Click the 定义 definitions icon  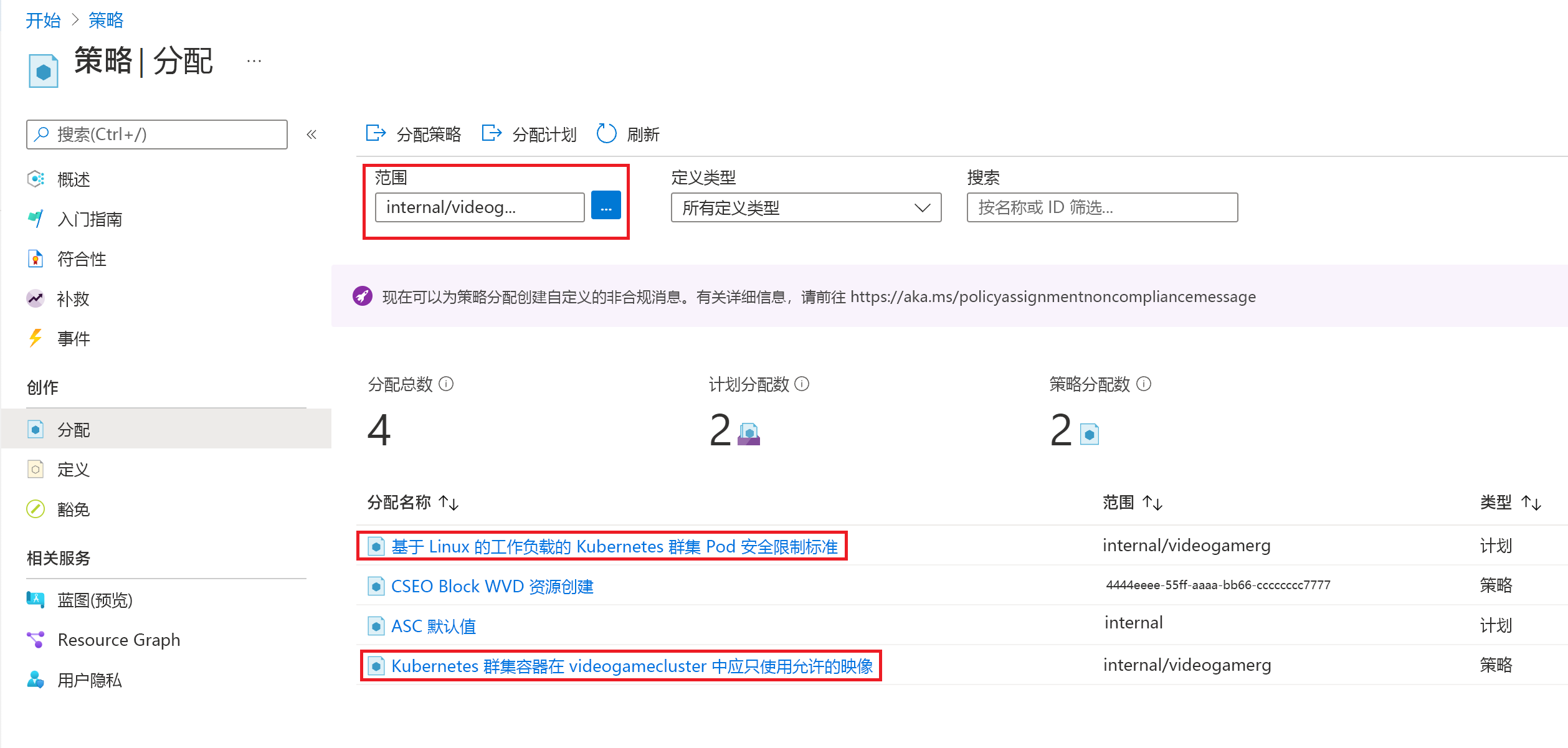point(36,469)
